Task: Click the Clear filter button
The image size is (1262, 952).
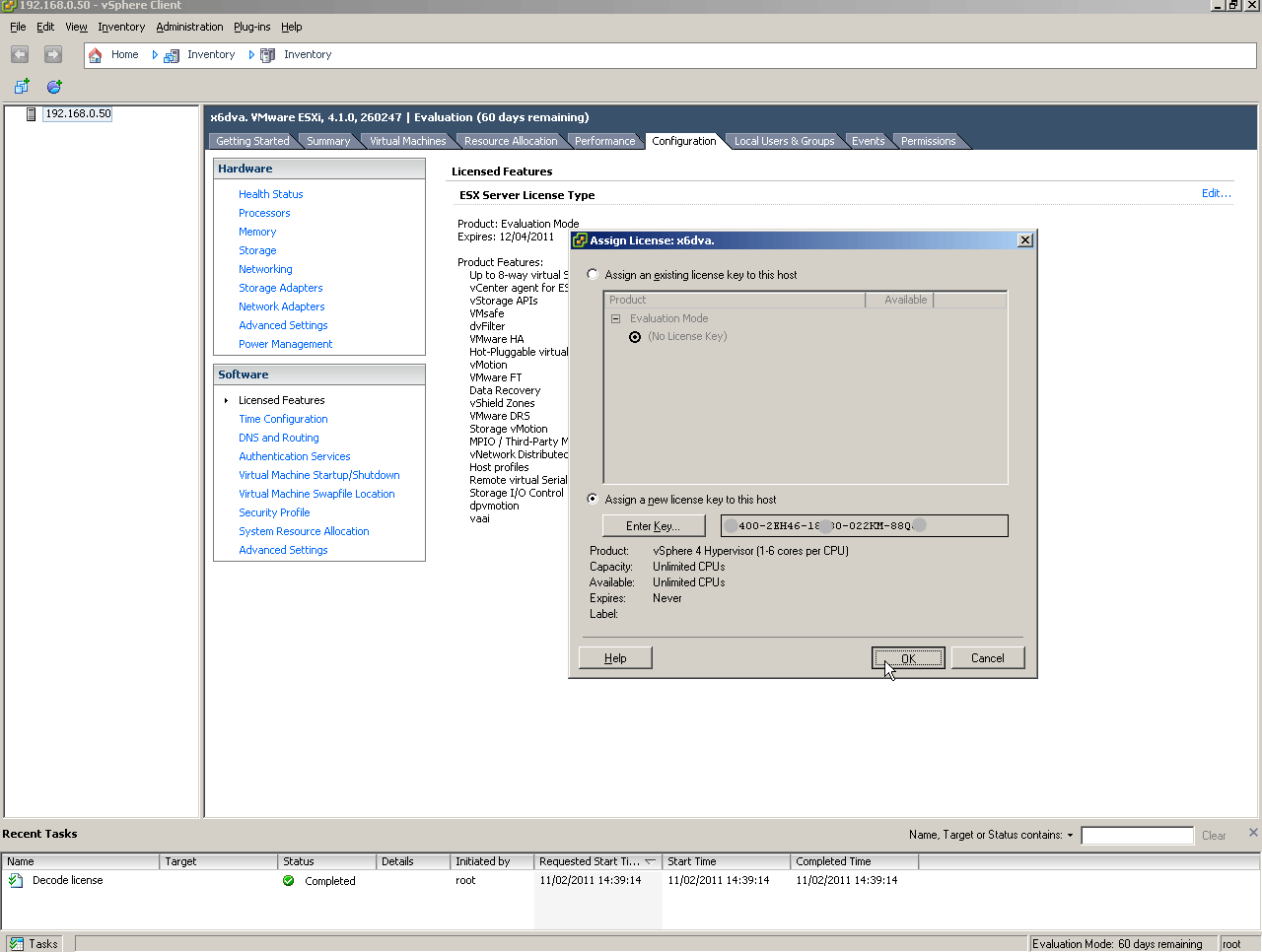Action: point(1214,836)
